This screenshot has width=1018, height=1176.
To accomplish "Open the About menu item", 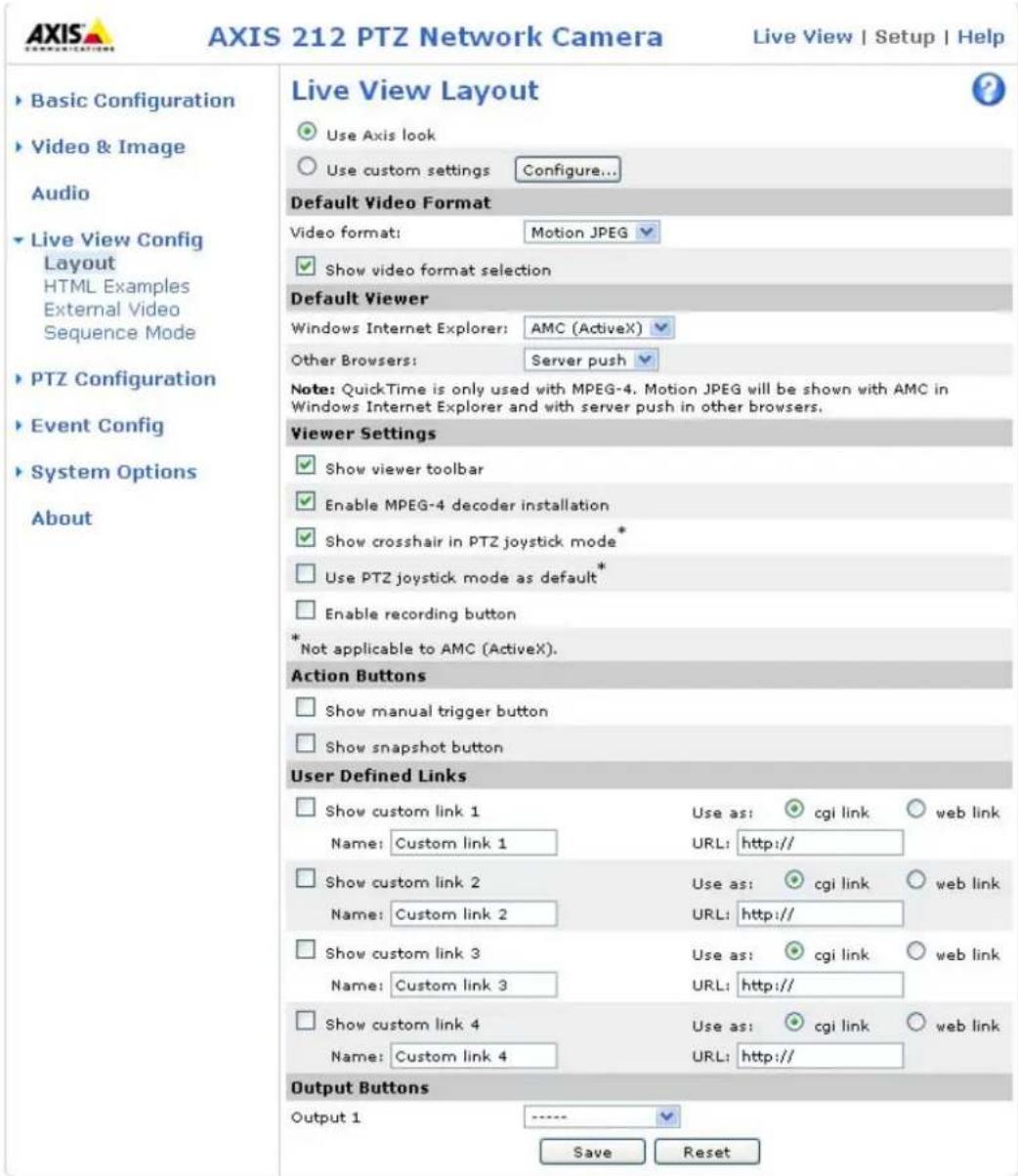I will coord(63,519).
